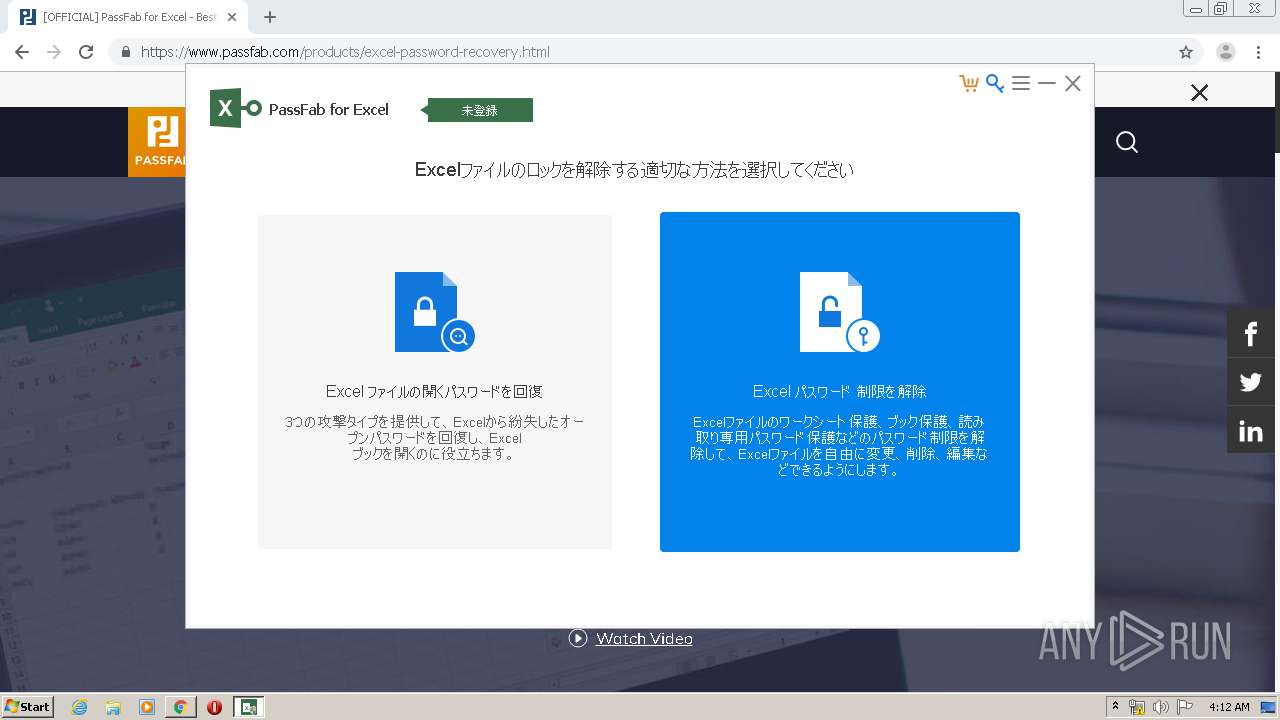
Task: Go forward in the browser
Action: 54,52
